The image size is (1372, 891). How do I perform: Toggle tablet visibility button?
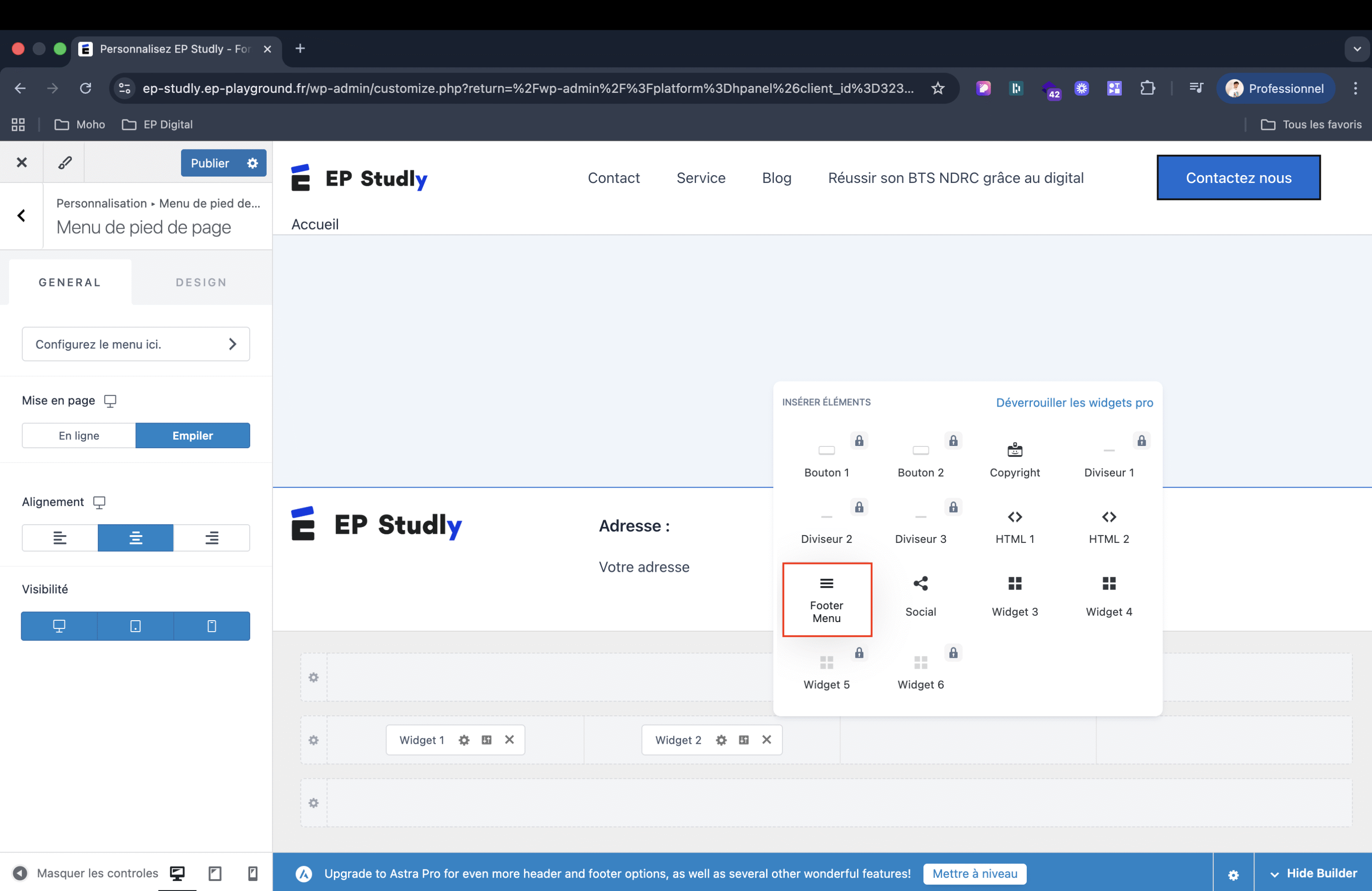pyautogui.click(x=135, y=626)
